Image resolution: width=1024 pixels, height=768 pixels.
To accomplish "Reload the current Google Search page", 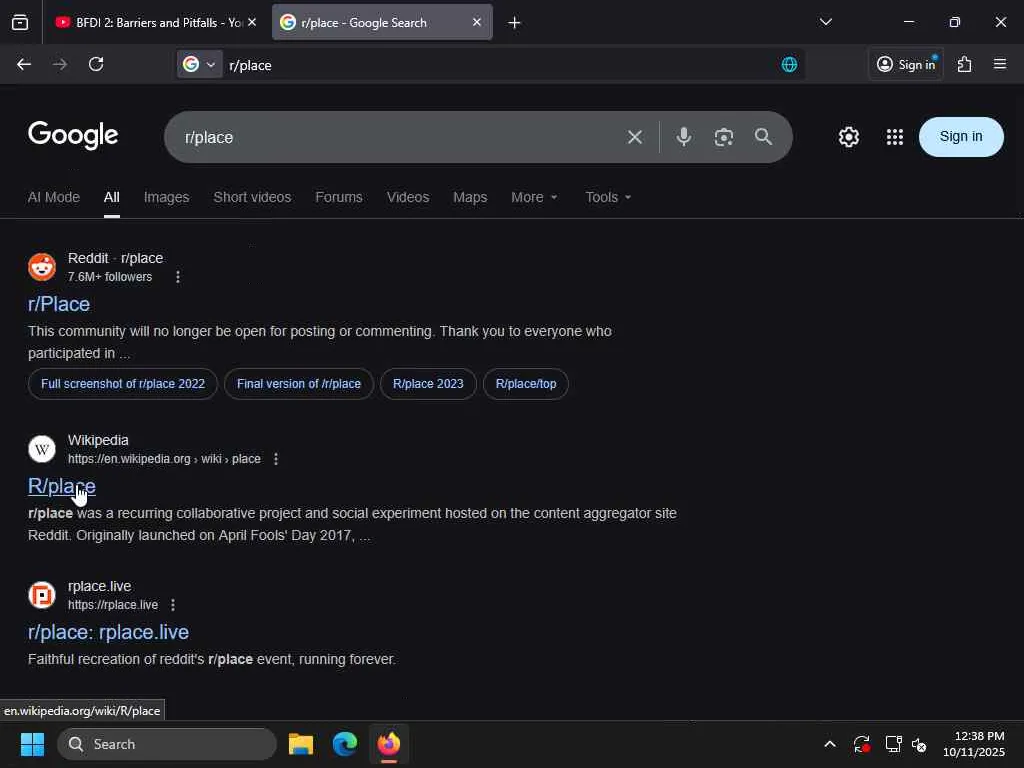I will point(96,64).
